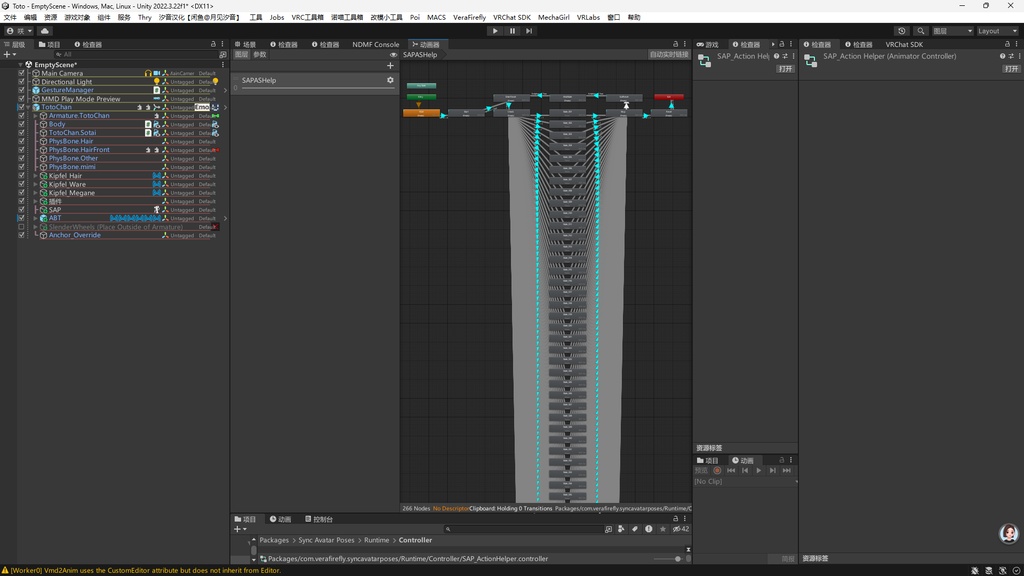Screen dimensions: 1024x576
Task: Click preset icon in right Inspector header
Action: click(1011, 56)
